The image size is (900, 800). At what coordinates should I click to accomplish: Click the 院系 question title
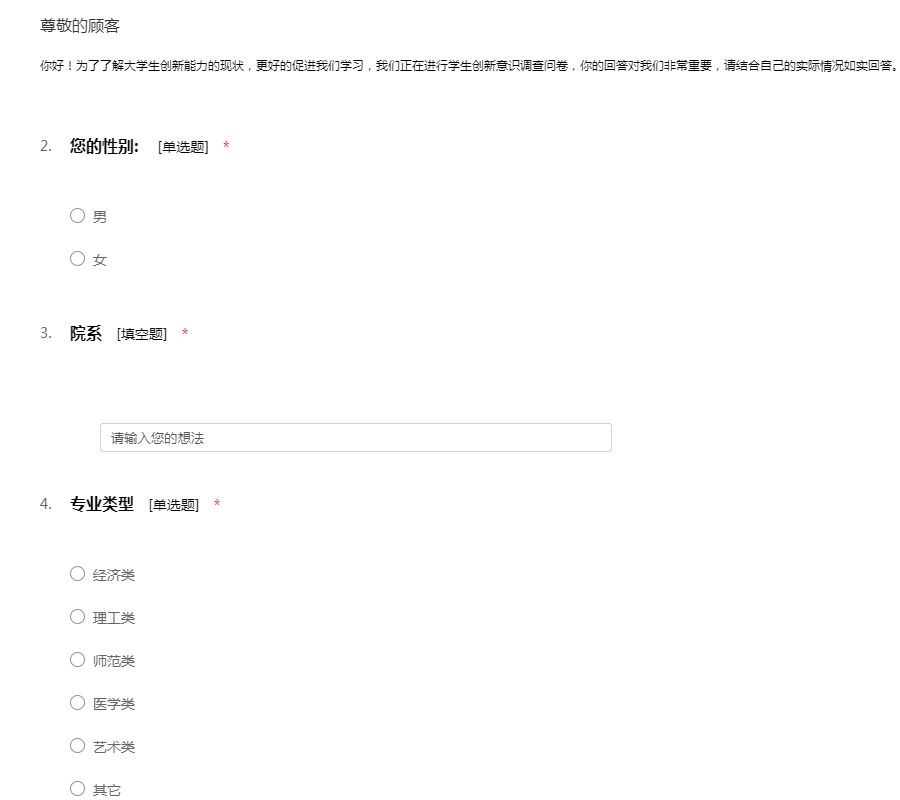tap(86, 333)
